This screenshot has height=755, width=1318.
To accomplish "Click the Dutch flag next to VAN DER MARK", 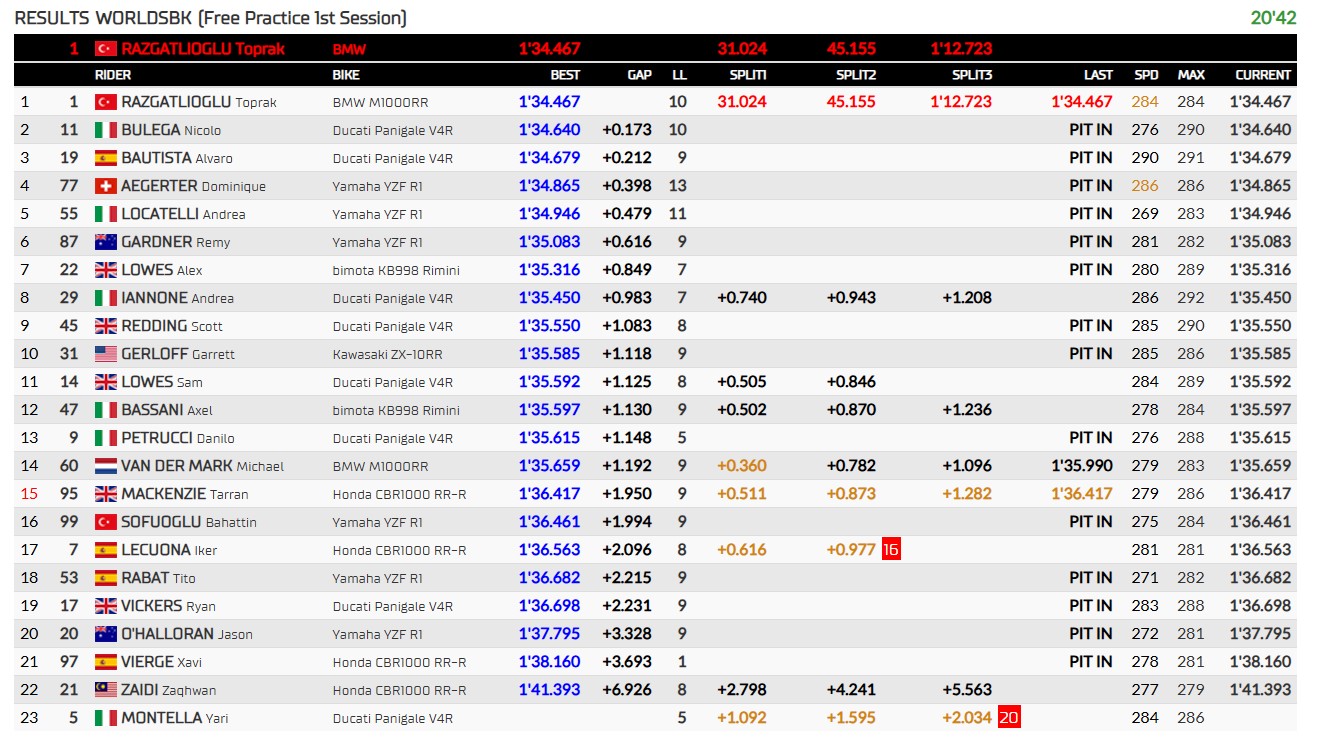I will coord(106,466).
